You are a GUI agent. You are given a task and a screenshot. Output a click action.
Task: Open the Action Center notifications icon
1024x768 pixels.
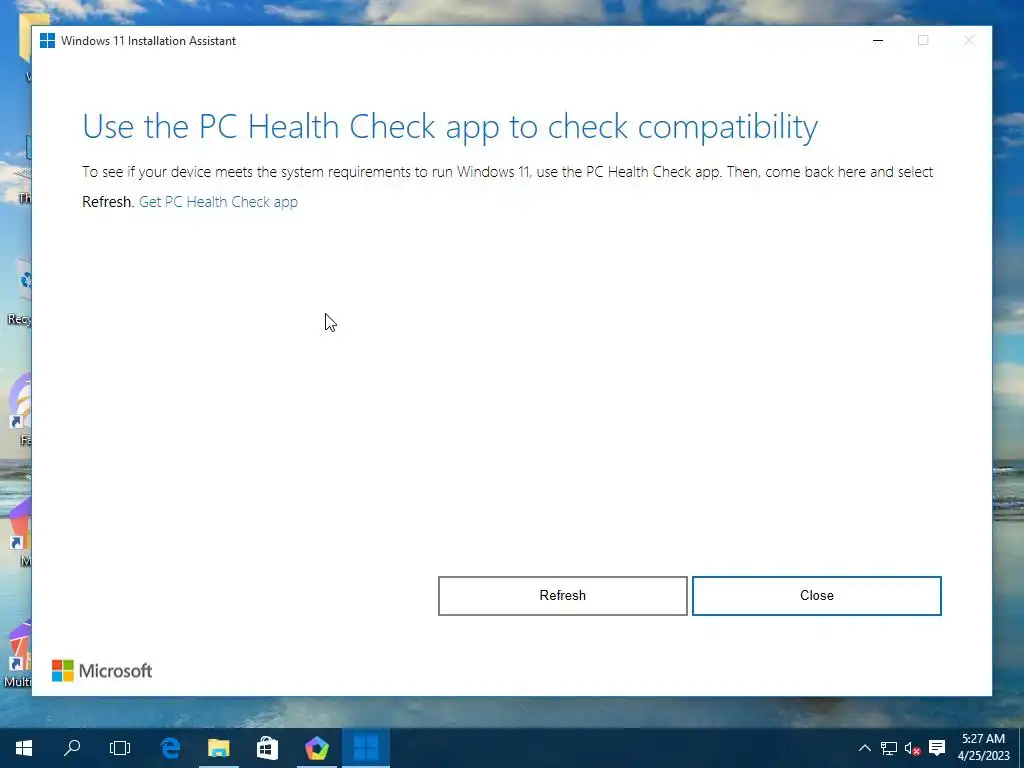pos(937,748)
